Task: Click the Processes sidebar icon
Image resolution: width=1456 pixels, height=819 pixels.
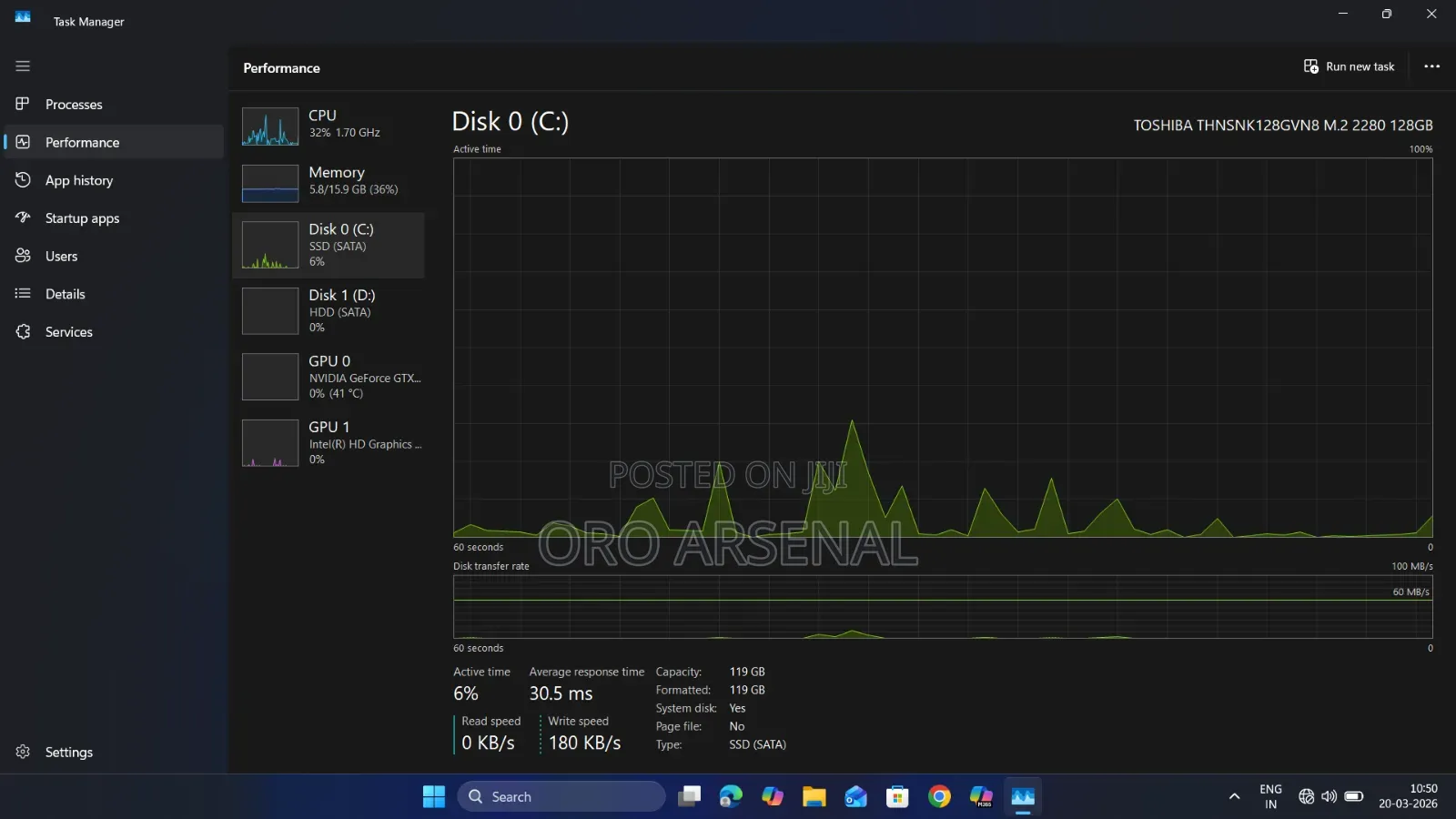Action: click(23, 104)
